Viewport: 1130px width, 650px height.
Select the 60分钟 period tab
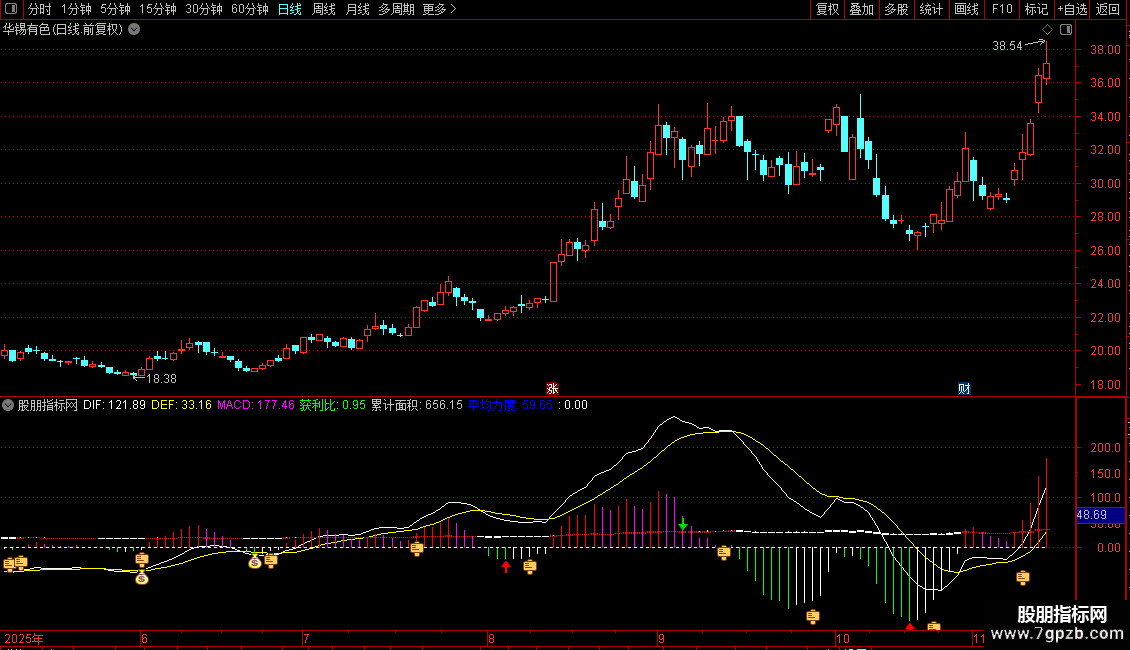pyautogui.click(x=249, y=9)
